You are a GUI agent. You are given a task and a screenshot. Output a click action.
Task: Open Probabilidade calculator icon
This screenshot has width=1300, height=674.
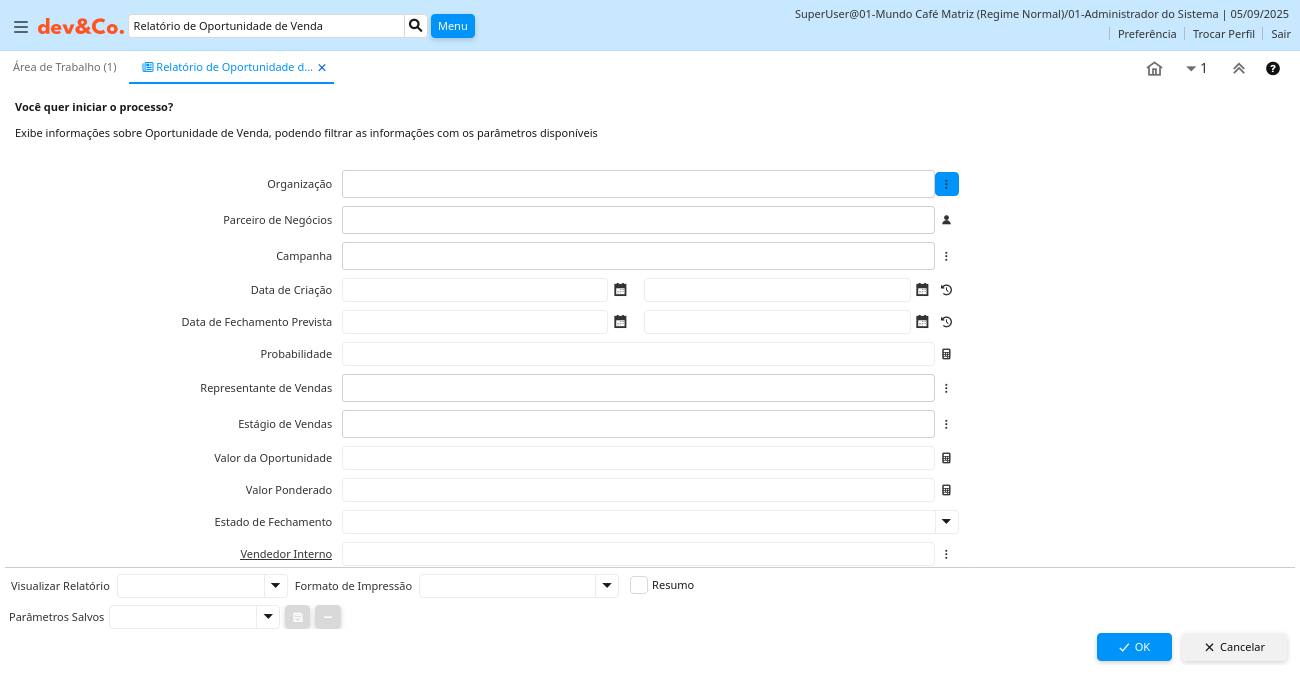pos(946,354)
